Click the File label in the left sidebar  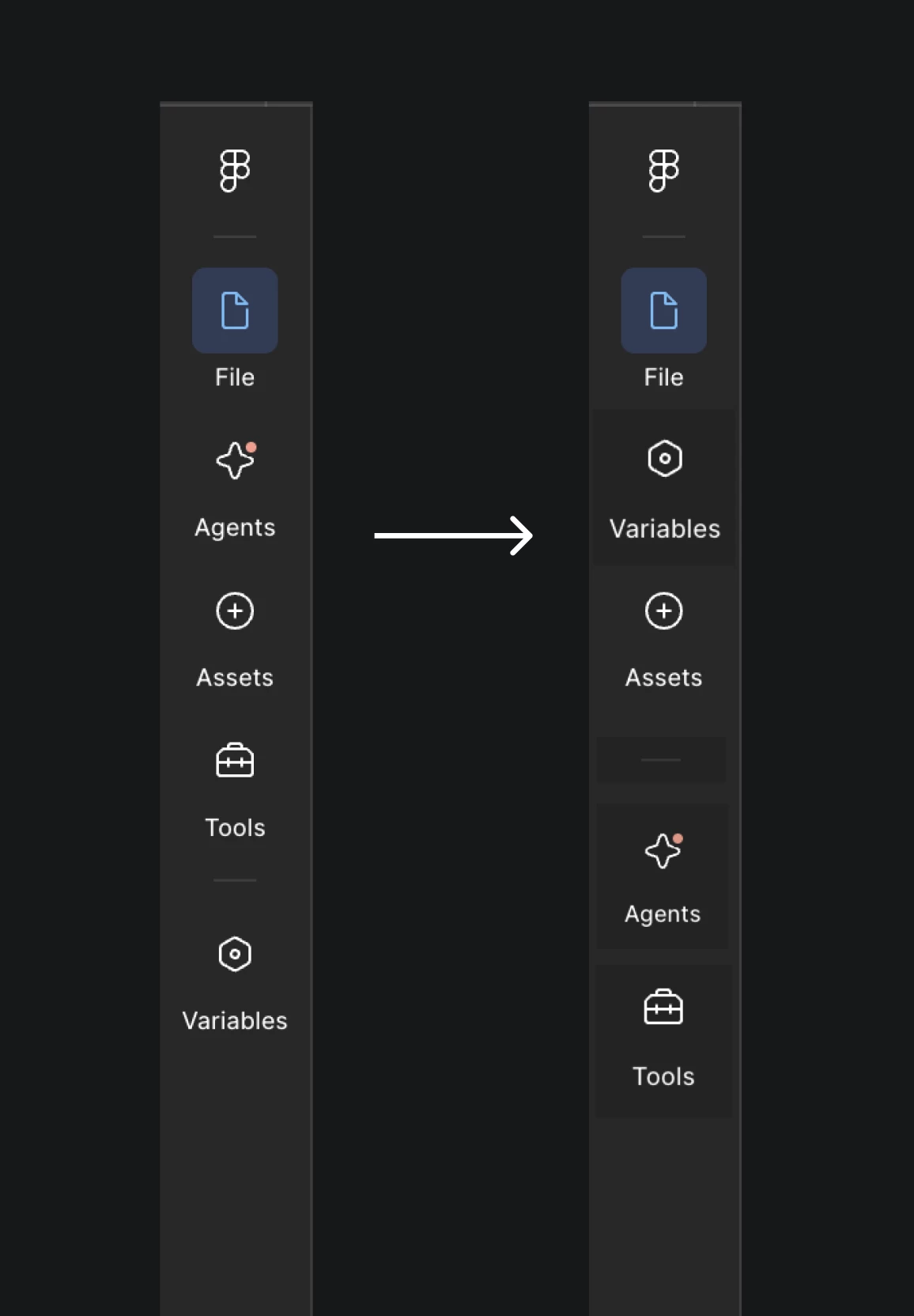click(235, 377)
